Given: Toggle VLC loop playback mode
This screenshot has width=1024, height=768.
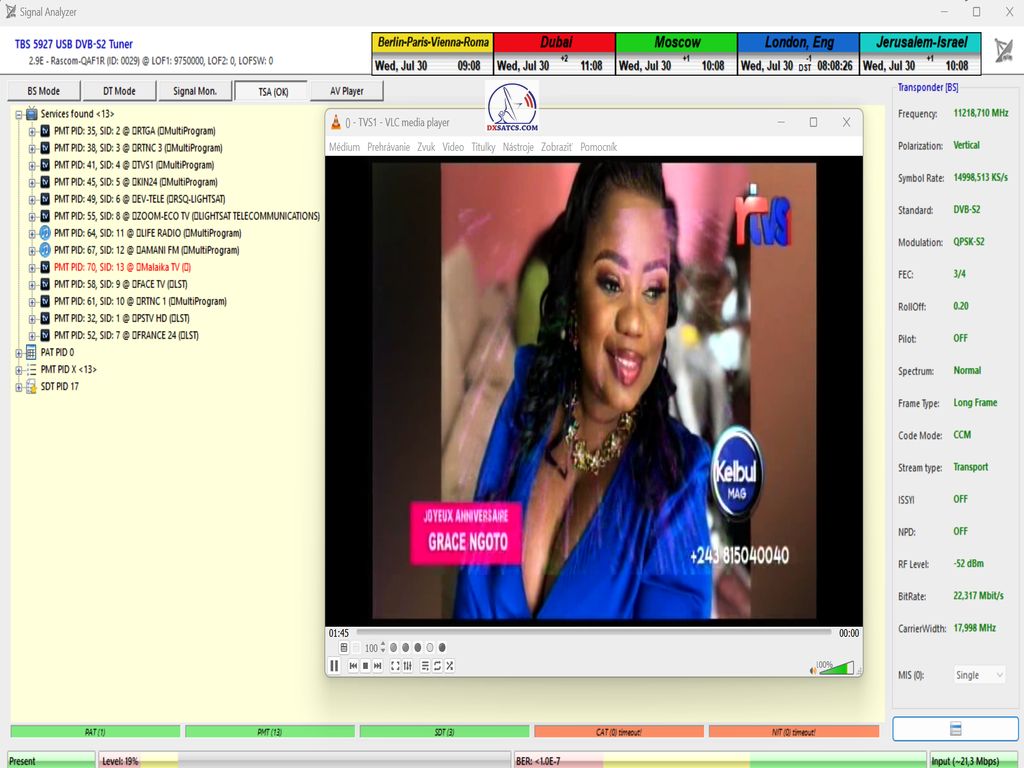Looking at the screenshot, I should [x=437, y=666].
